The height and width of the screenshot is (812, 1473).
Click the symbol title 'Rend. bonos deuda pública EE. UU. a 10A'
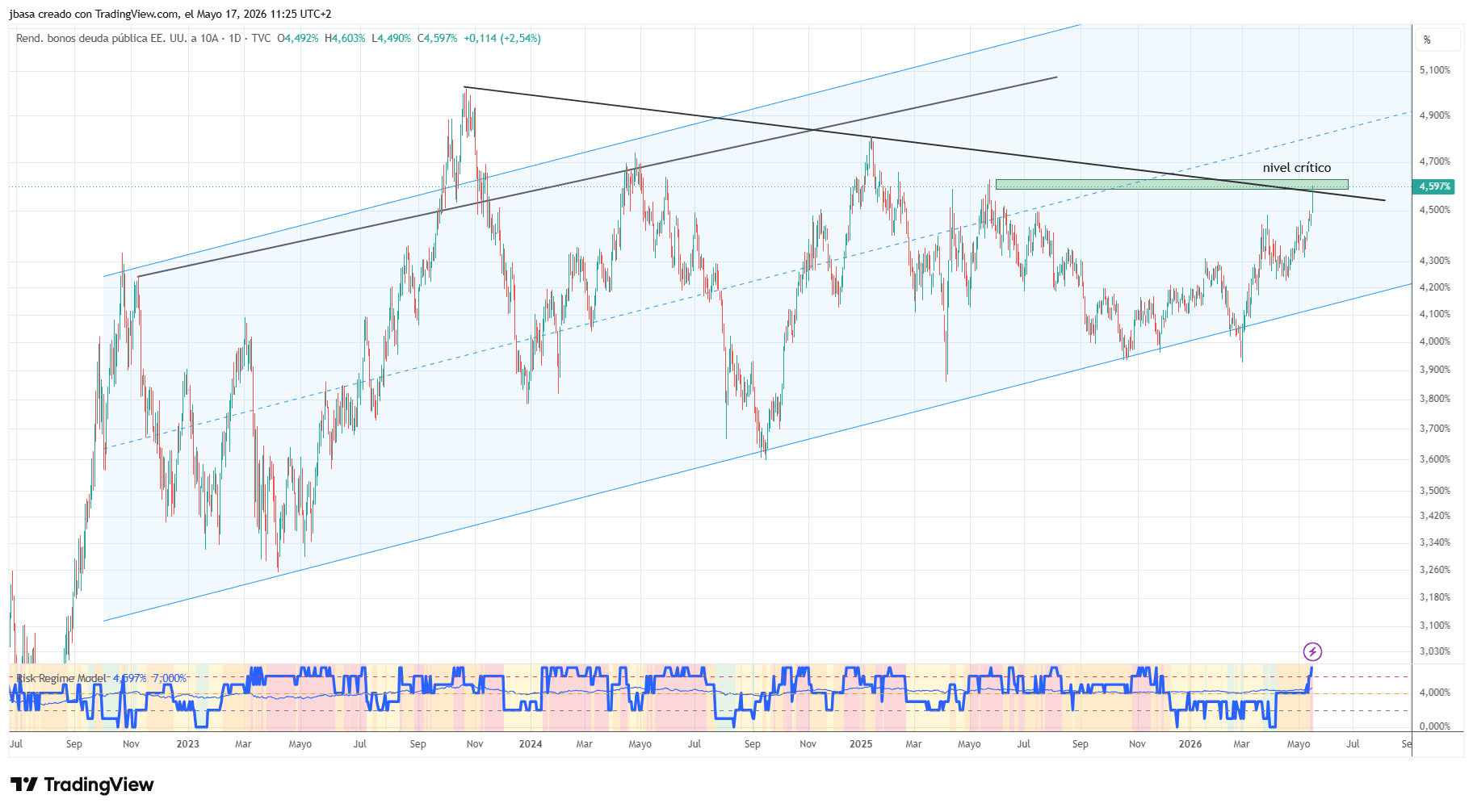pos(117,38)
